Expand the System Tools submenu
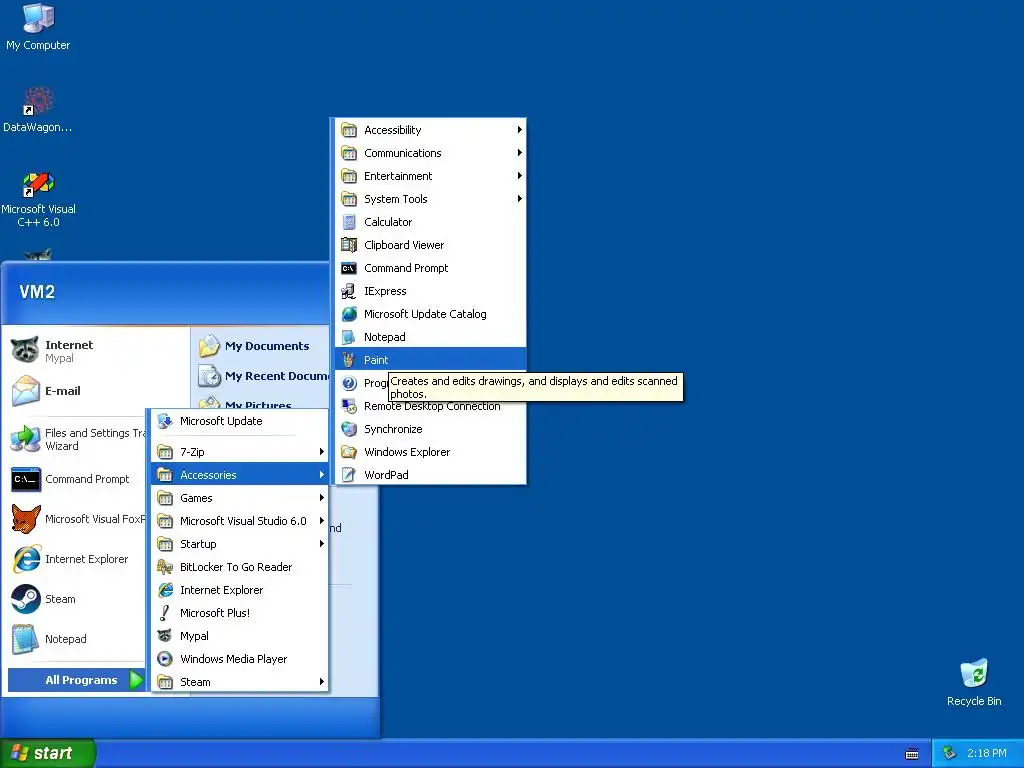 click(430, 199)
